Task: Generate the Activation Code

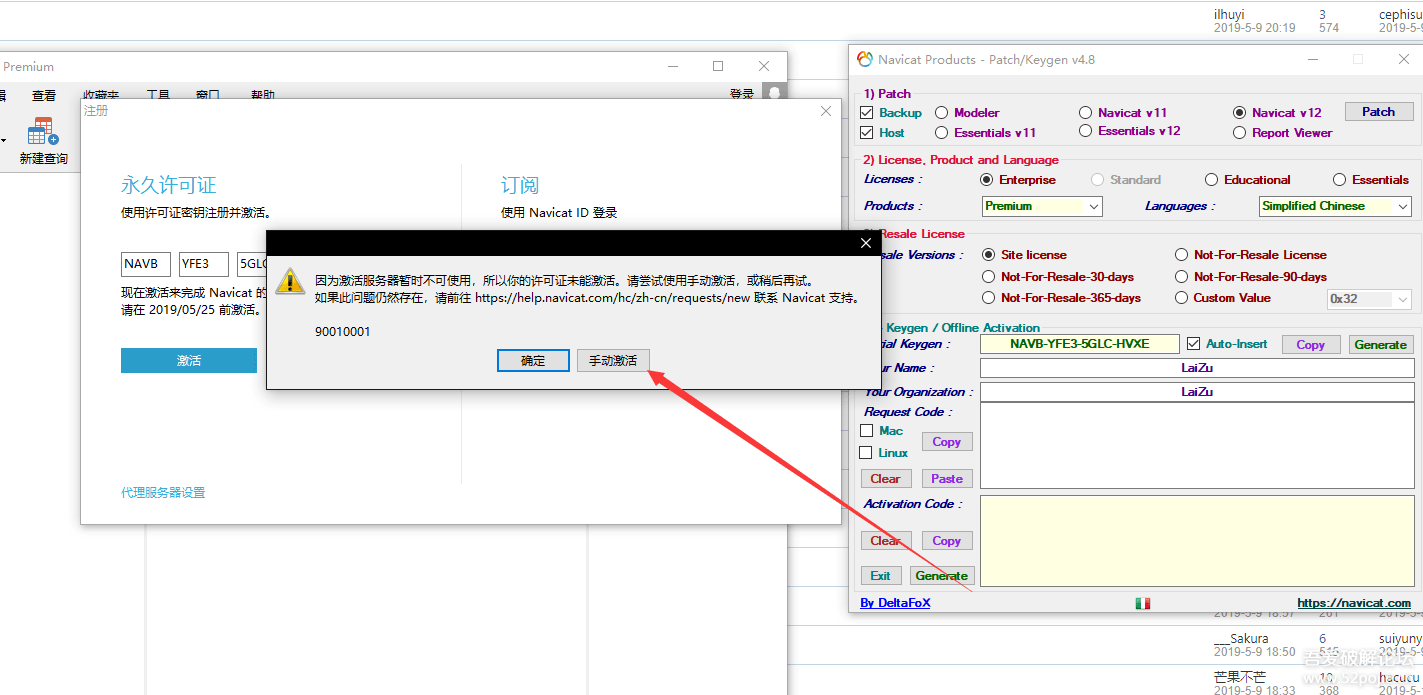Action: 942,576
